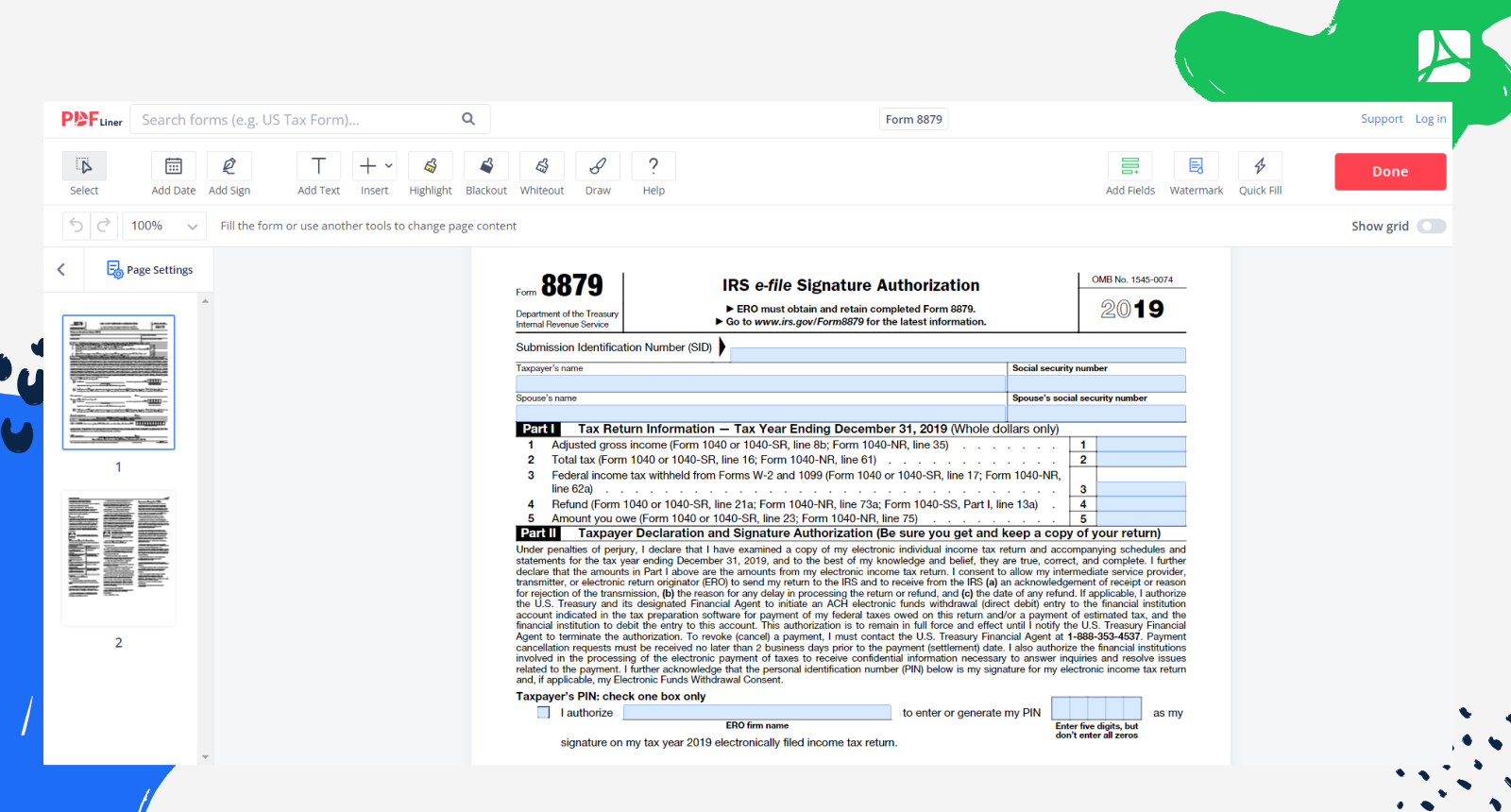Screen dimensions: 1511x812
Task: Open Page Settings
Action: 150,270
